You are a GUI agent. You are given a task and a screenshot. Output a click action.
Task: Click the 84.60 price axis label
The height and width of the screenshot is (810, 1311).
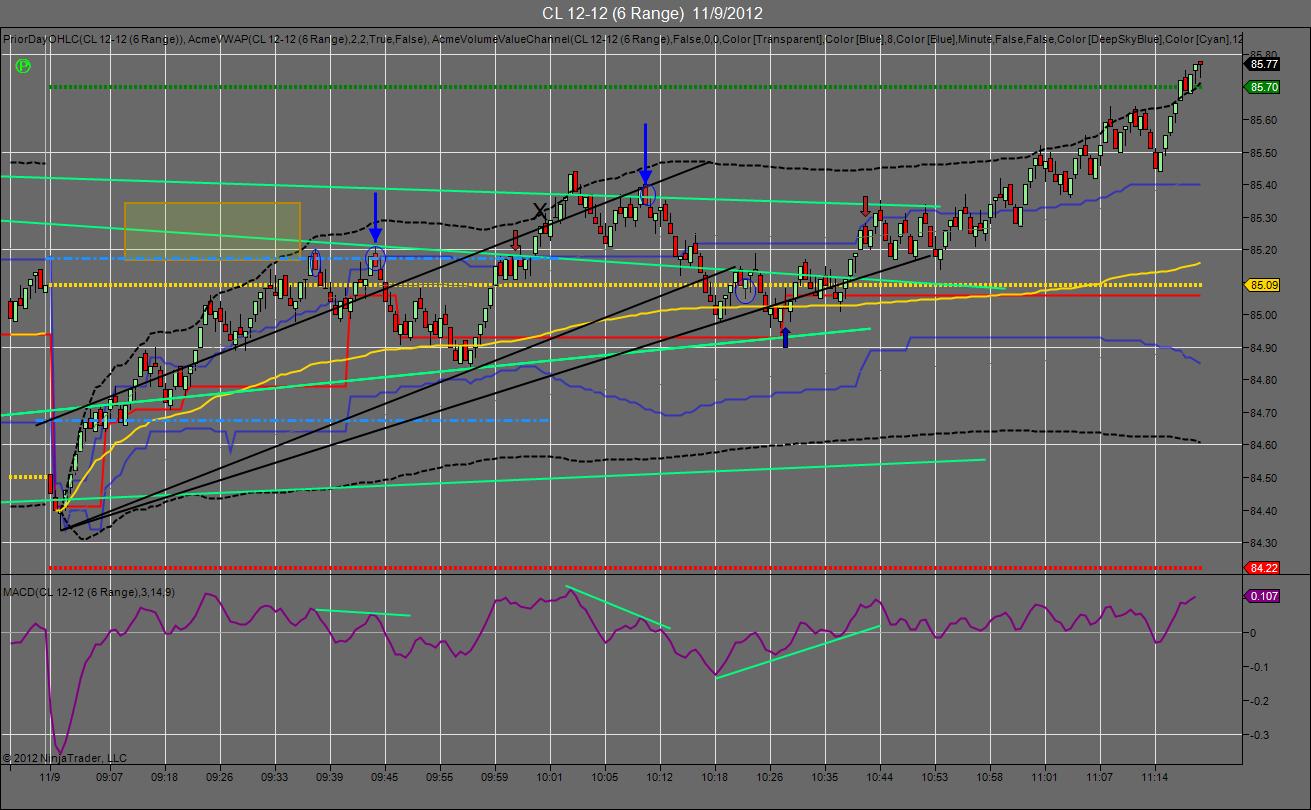[x=1264, y=445]
